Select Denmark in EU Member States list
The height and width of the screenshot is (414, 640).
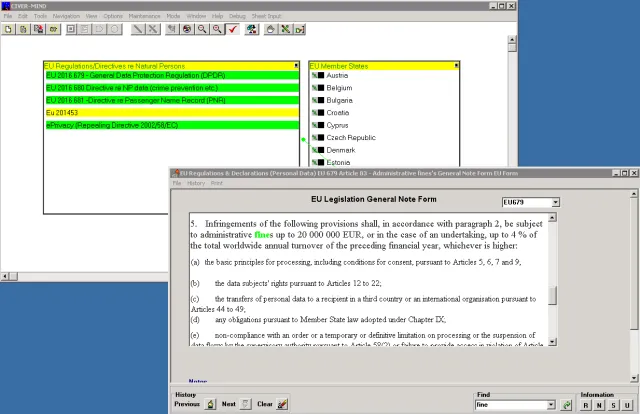pos(341,150)
